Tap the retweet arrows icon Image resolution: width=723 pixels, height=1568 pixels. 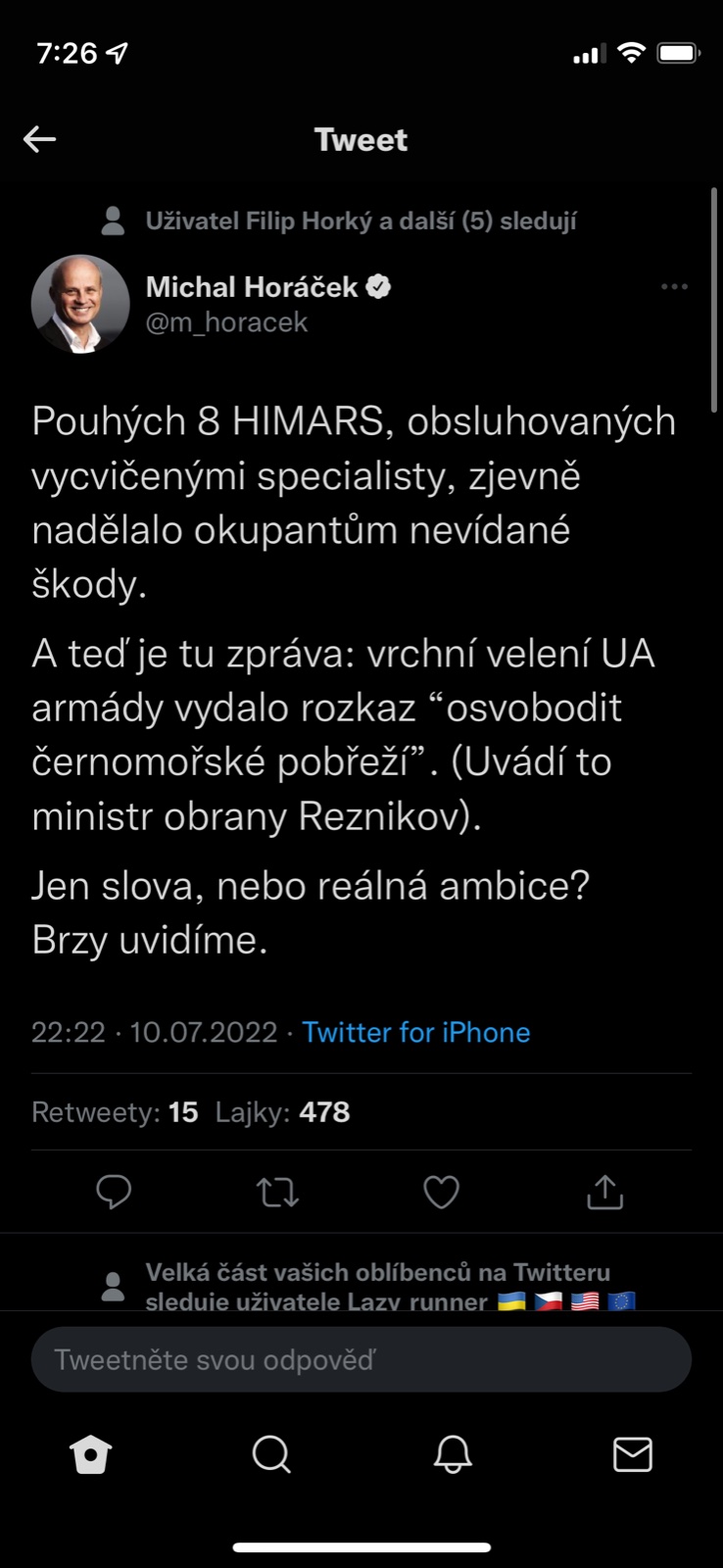(x=277, y=1192)
